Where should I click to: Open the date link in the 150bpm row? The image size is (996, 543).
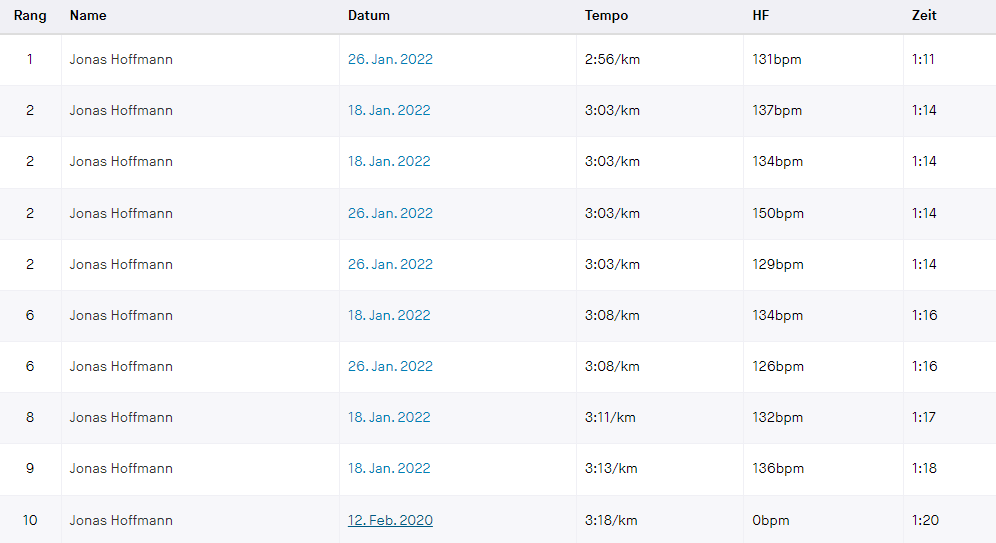[x=390, y=213]
